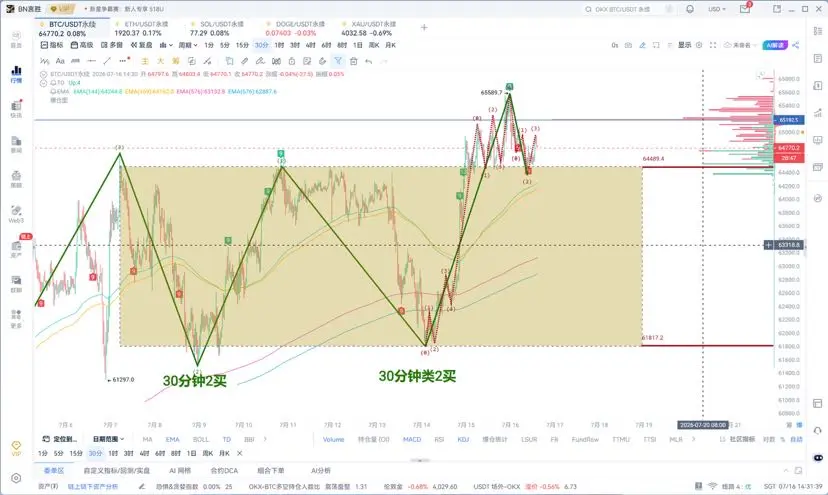This screenshot has height=495, width=828.
Task: Select the horizontal line drawing tool
Action: [91, 61]
